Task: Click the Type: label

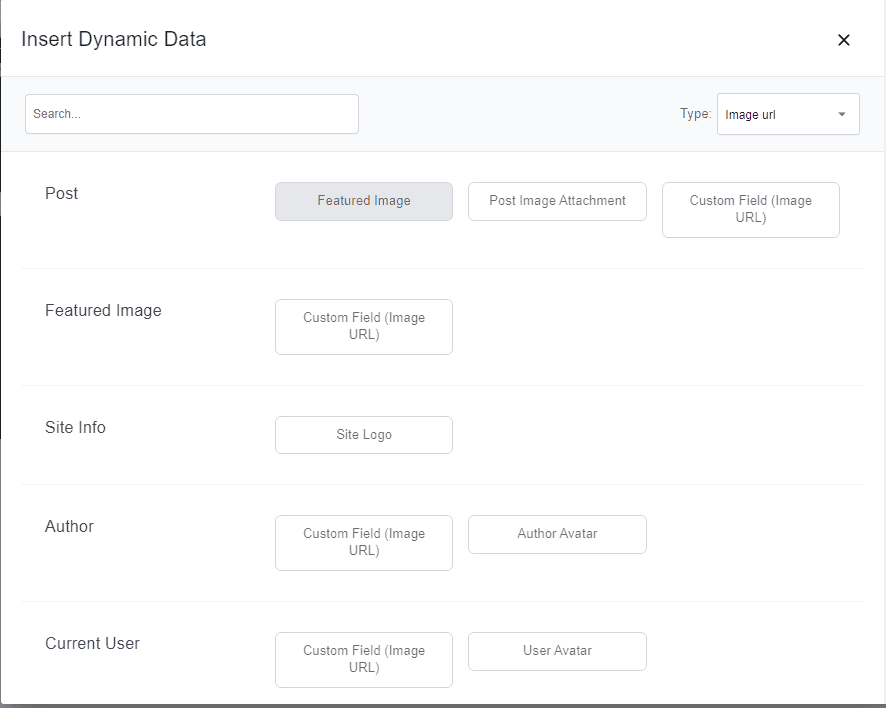Action: [x=696, y=114]
